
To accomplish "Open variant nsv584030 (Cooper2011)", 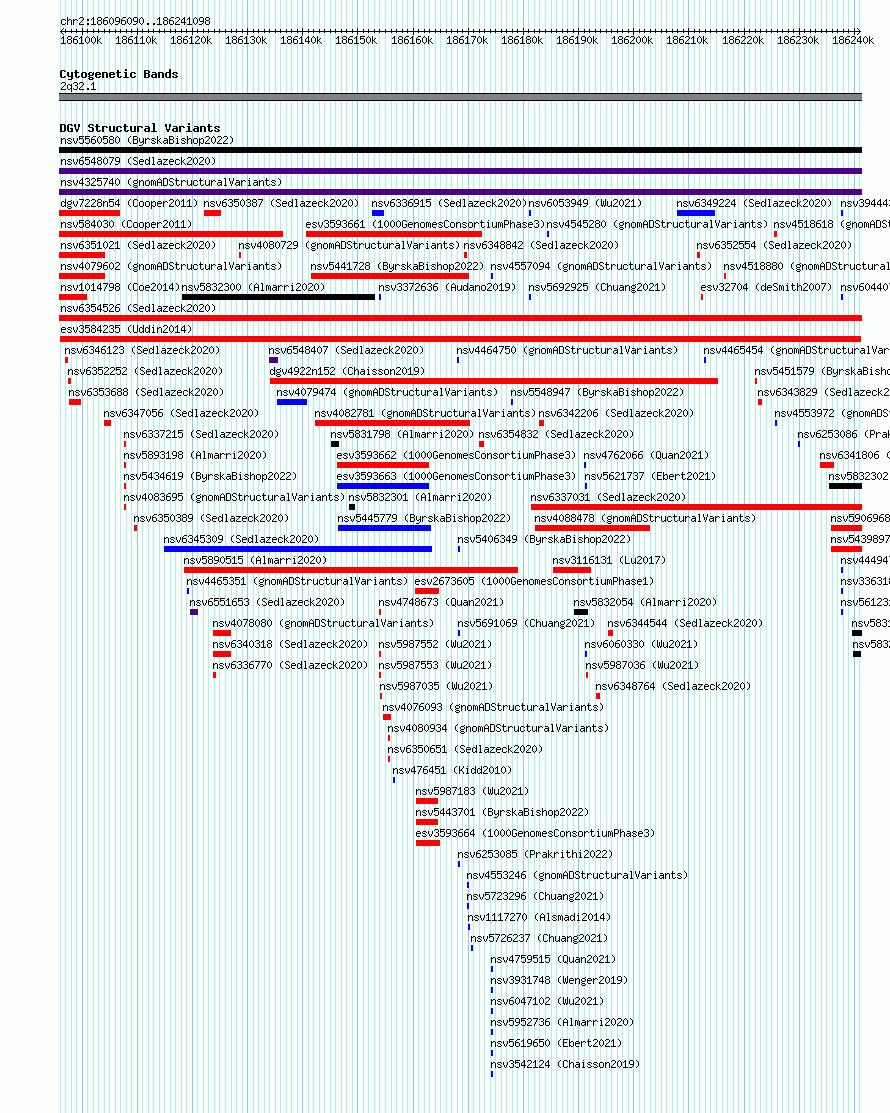I will tap(126, 224).
